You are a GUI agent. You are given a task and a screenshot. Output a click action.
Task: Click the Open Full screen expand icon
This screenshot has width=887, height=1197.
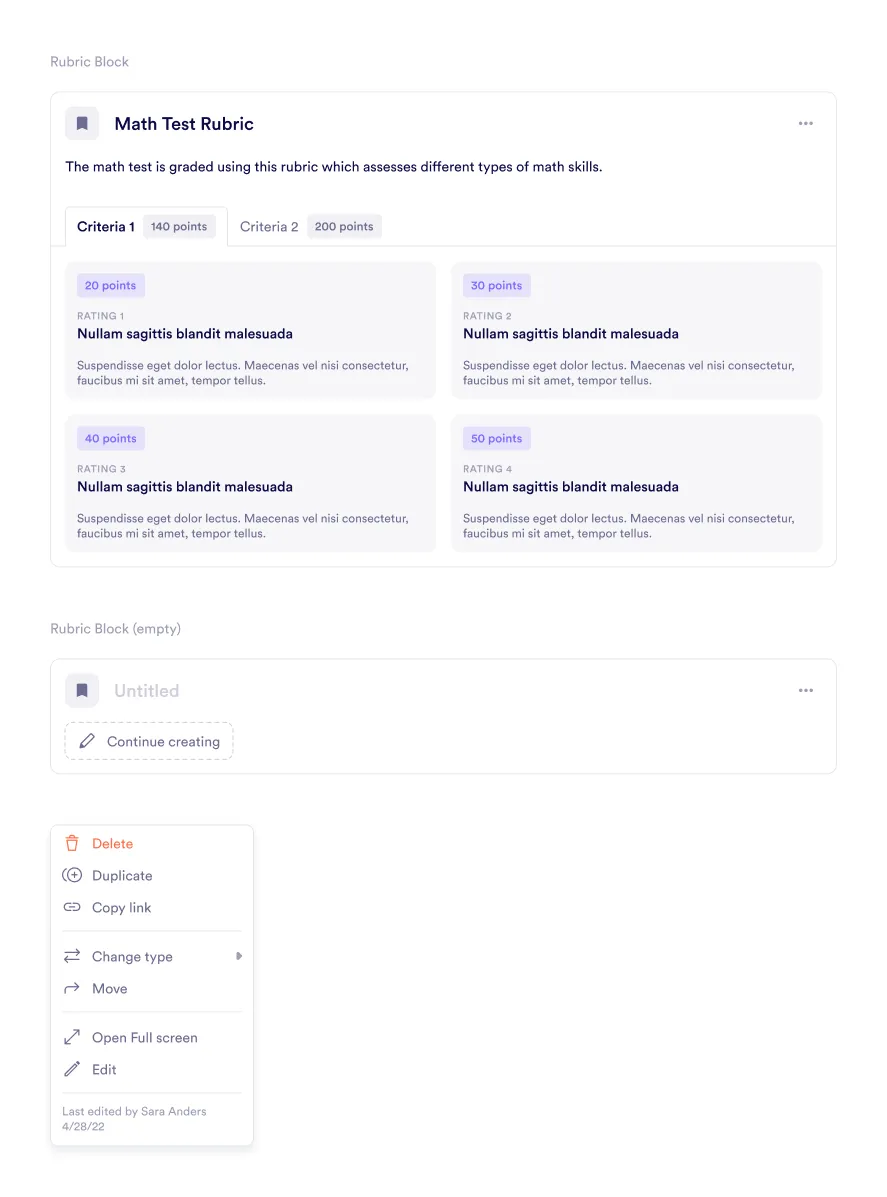pyautogui.click(x=72, y=1038)
